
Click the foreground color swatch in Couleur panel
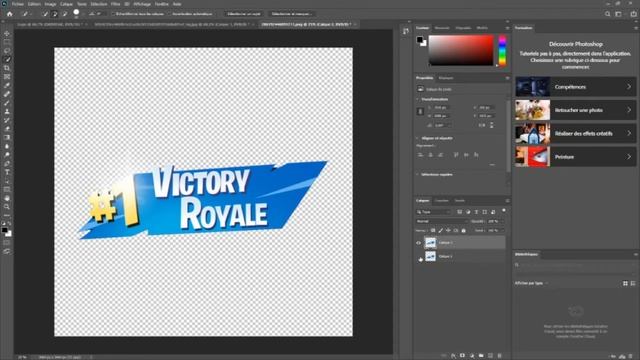coord(419,40)
